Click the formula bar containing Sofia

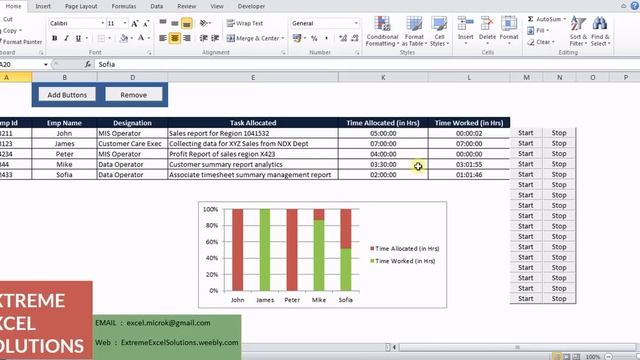pos(367,64)
